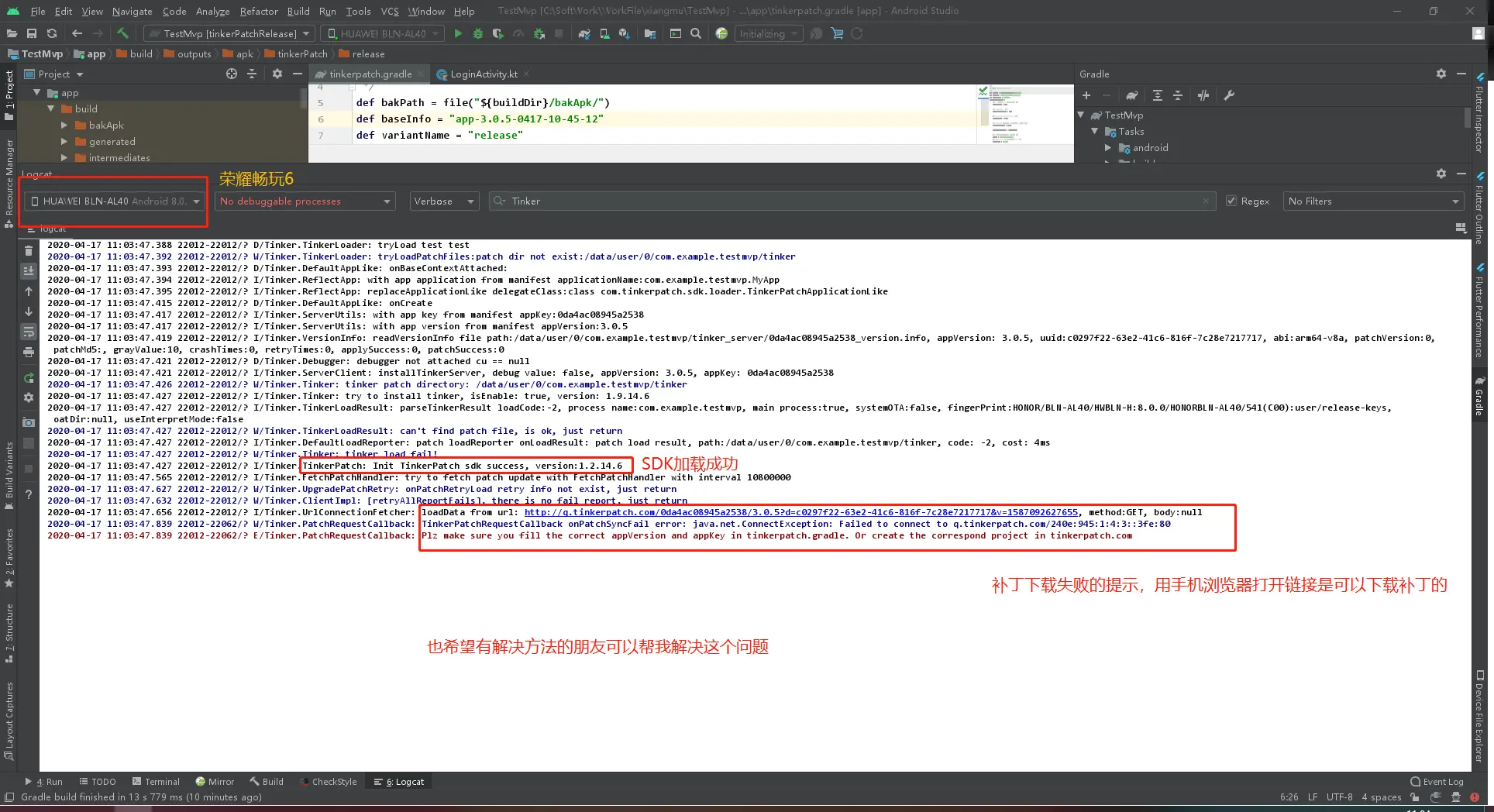This screenshot has height=812, width=1494.
Task: Click Collapse All in Gradle panel
Action: pos(1178,95)
